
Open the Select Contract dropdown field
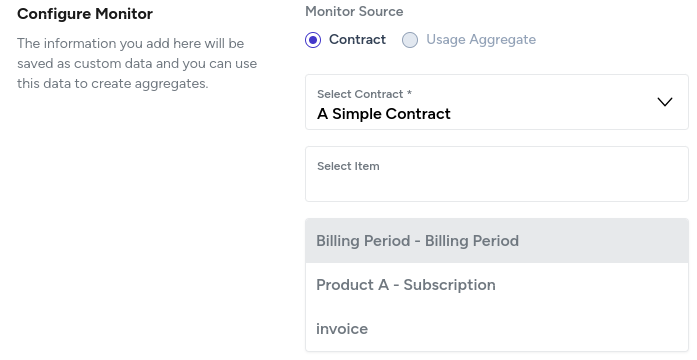[x=497, y=102]
